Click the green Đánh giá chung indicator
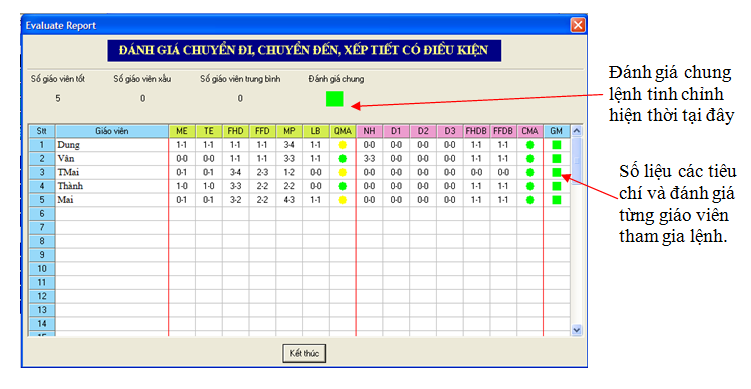751x389 pixels. [335, 99]
